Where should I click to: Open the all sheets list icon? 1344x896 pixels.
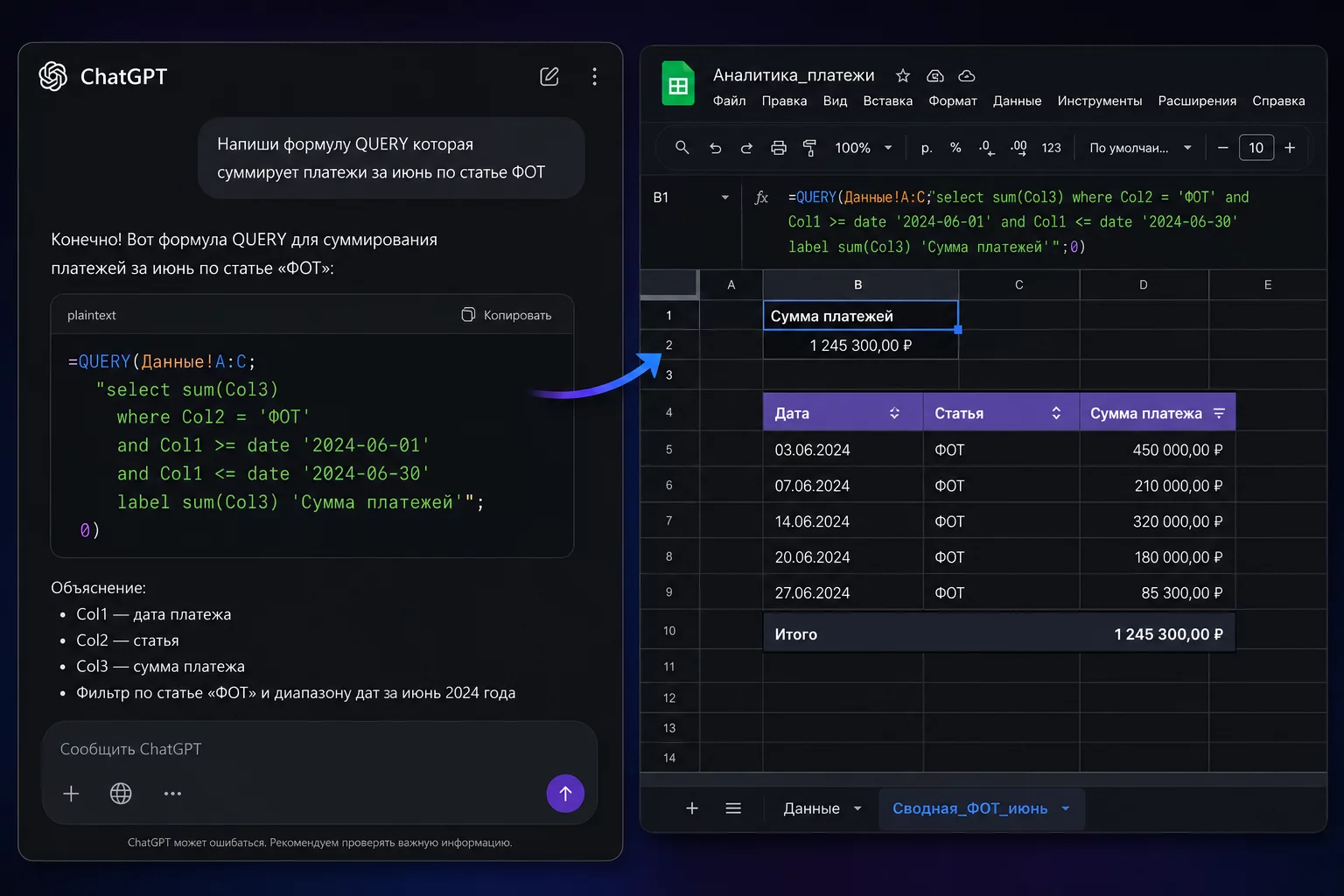point(733,808)
